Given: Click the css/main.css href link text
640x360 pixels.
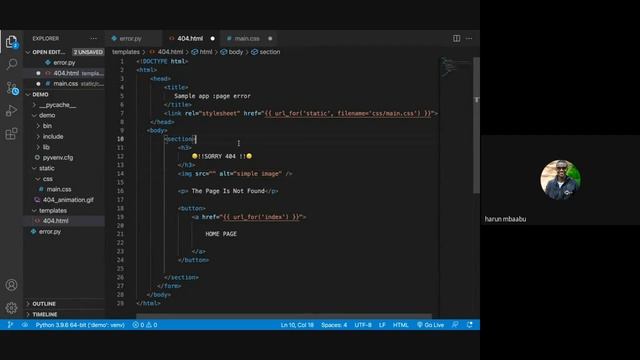Looking at the screenshot, I should coord(348,113).
